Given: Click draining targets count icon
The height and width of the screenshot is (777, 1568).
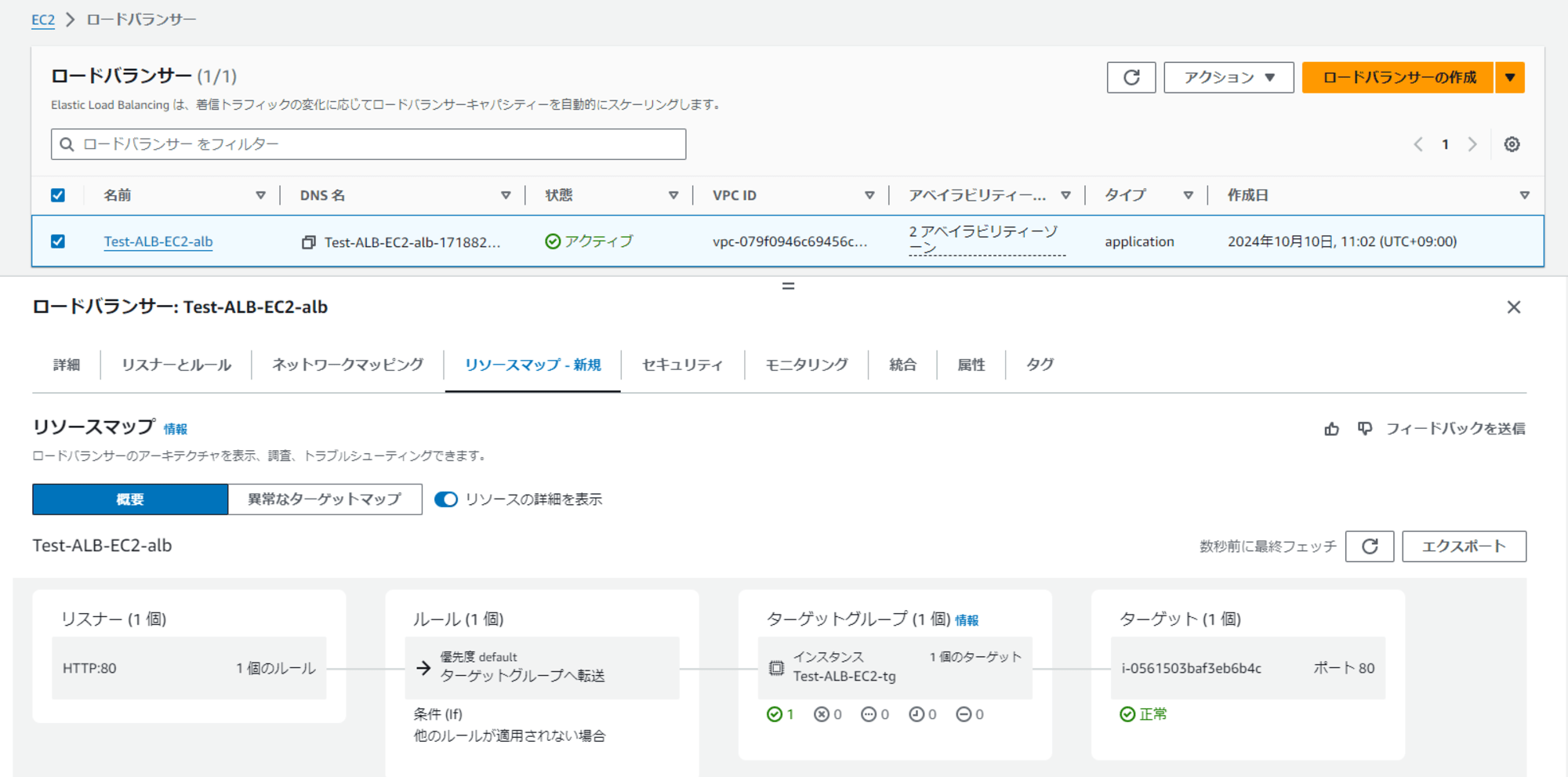Looking at the screenshot, I should click(x=964, y=714).
